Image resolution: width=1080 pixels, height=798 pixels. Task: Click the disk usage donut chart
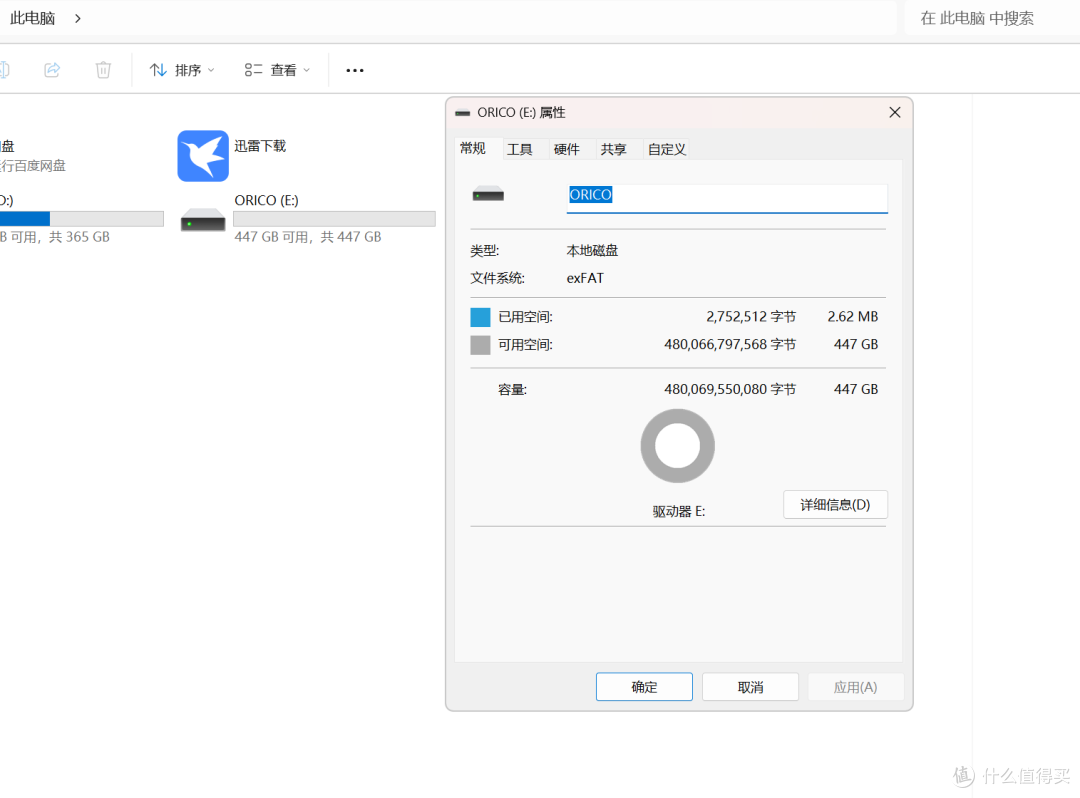coord(678,446)
